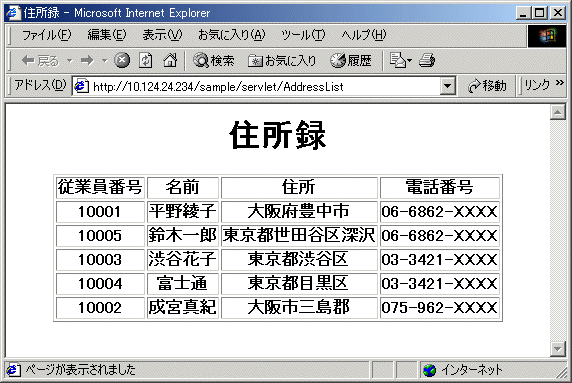Select employee number 10002 cell
Viewport: 572px width, 383px height.
[x=100, y=307]
